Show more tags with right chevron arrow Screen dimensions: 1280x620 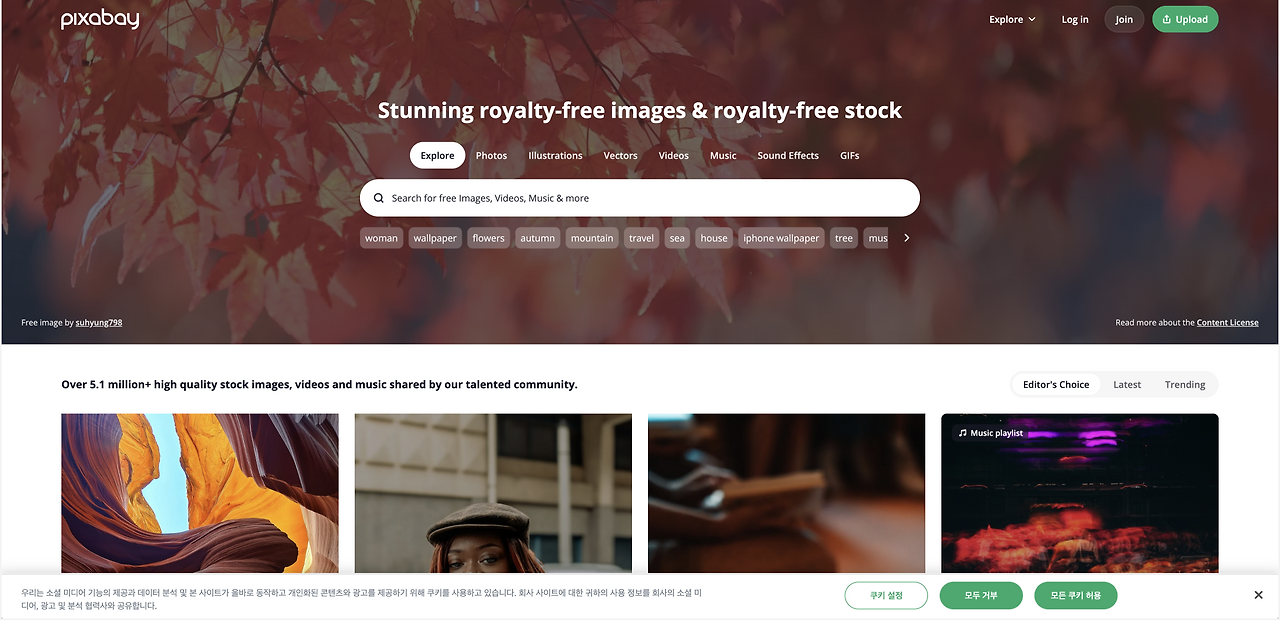coord(907,238)
